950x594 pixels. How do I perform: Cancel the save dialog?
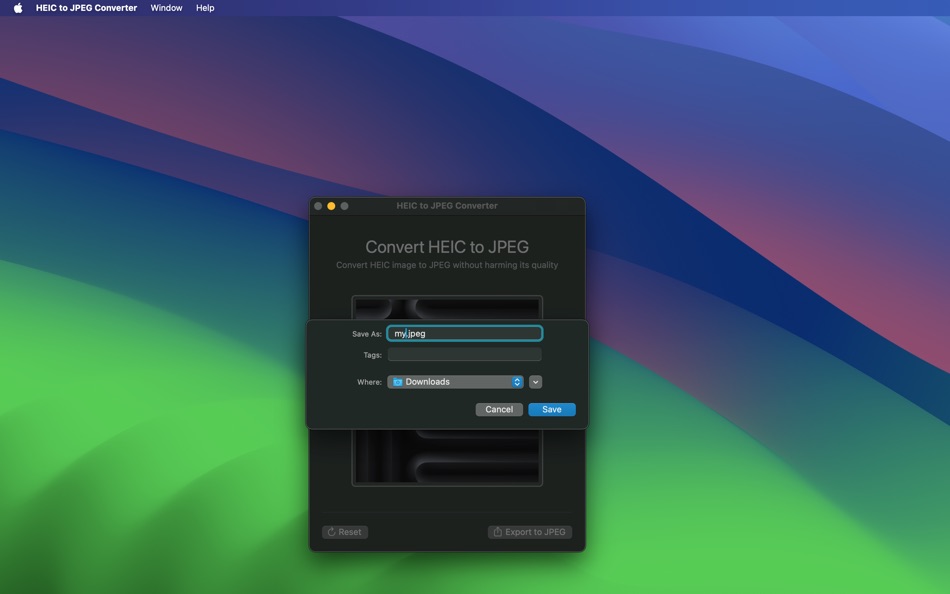click(499, 409)
